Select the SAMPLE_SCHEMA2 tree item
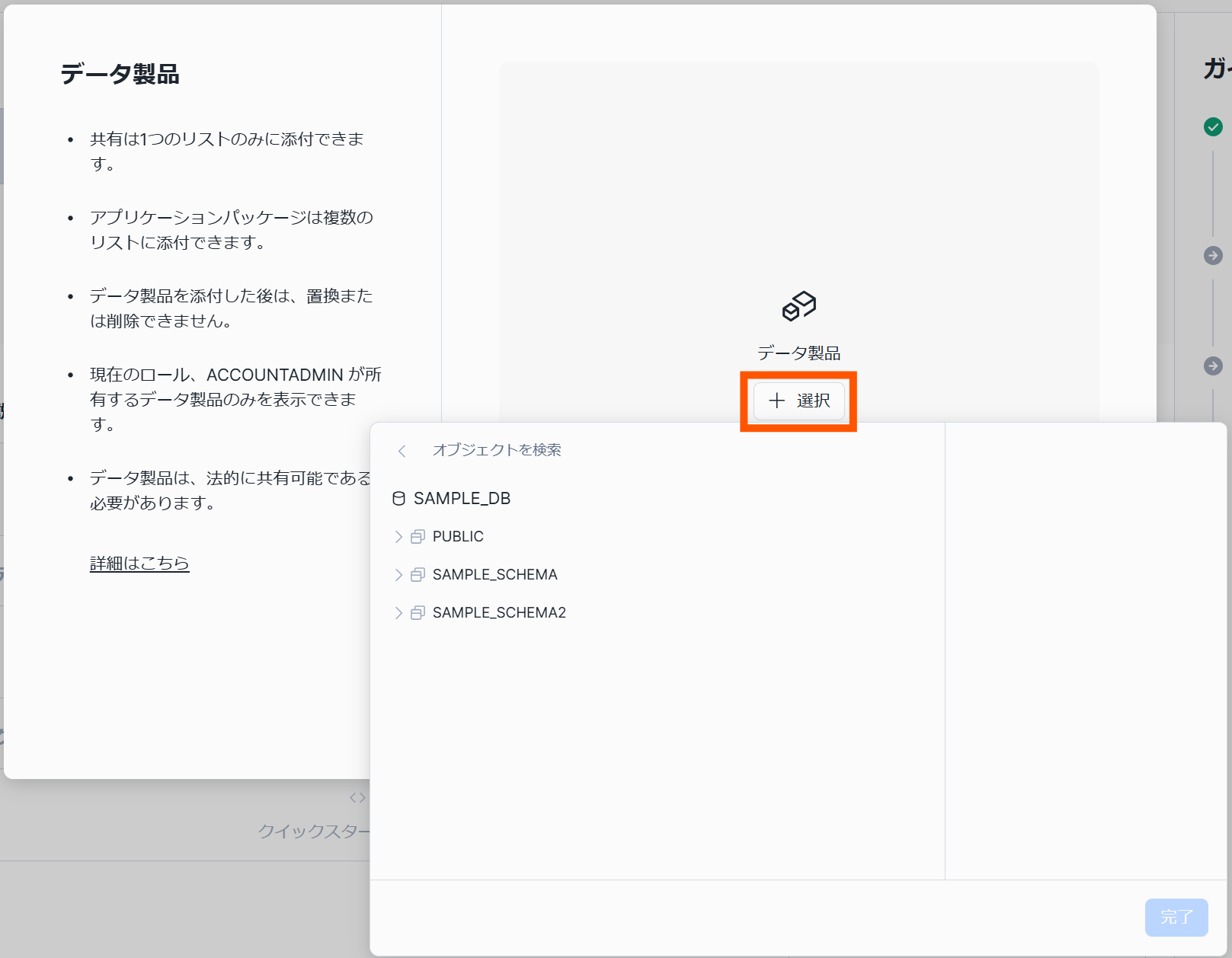This screenshot has height=958, width=1232. [x=499, y=612]
